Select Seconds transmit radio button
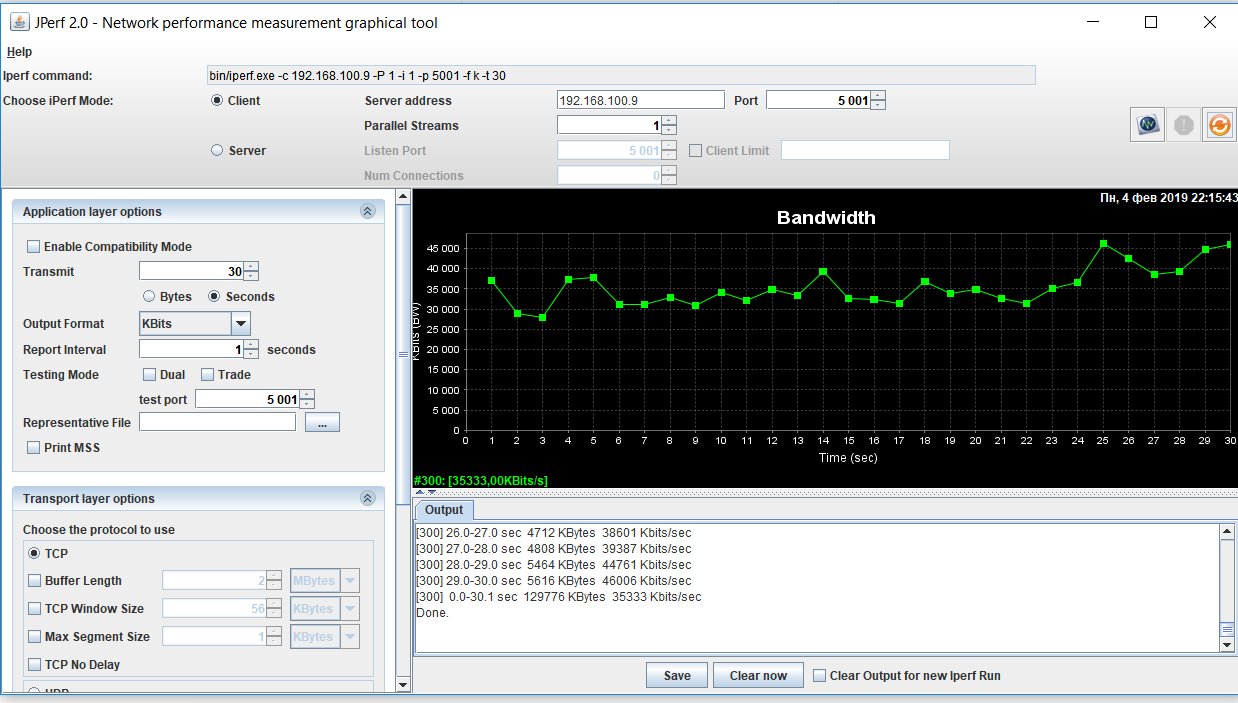 pos(214,297)
